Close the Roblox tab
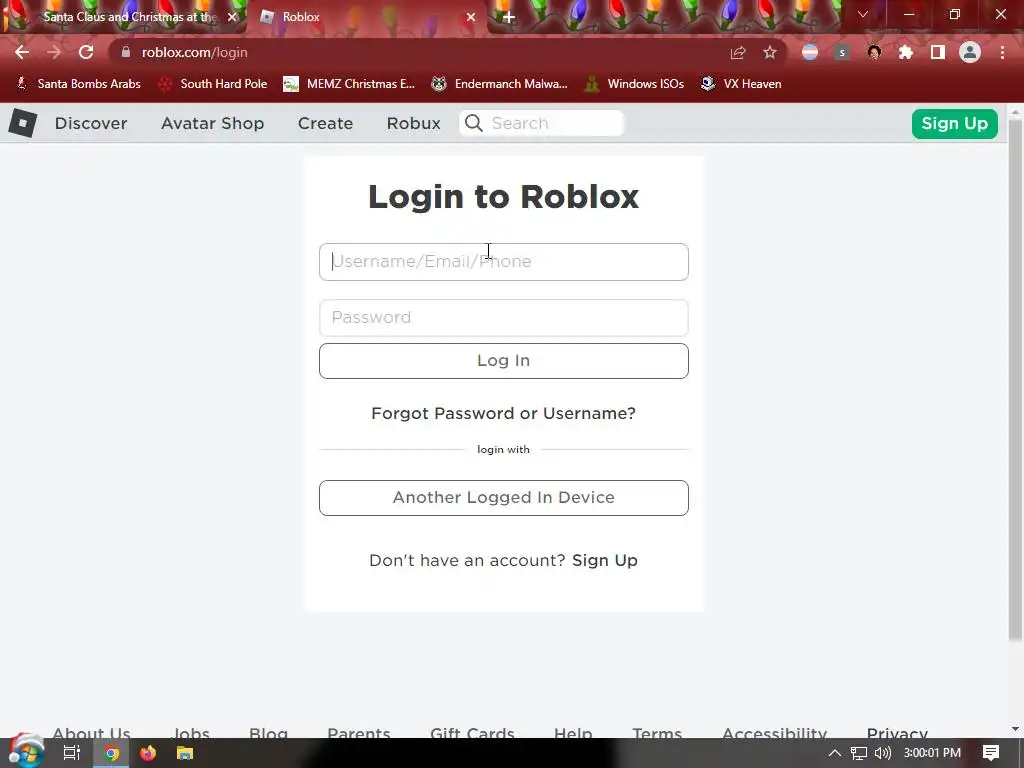 [x=471, y=17]
